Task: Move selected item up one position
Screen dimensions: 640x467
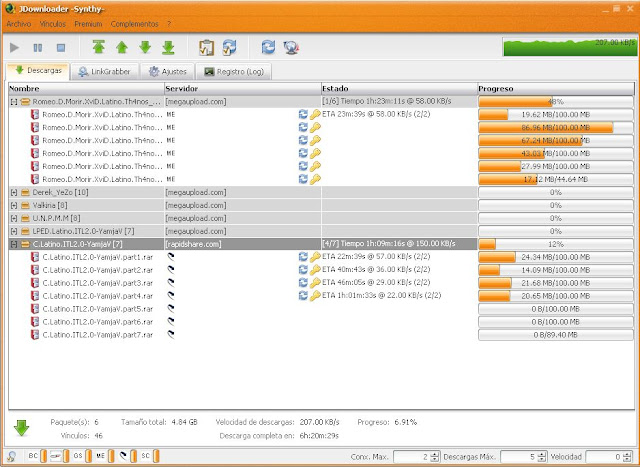Action: (x=122, y=47)
